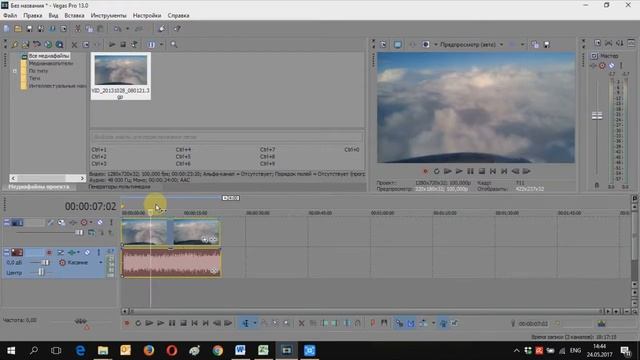Screen dimensions: 640x360
Task: Open the Undo history dropdown arrow
Action: (x=127, y=29)
